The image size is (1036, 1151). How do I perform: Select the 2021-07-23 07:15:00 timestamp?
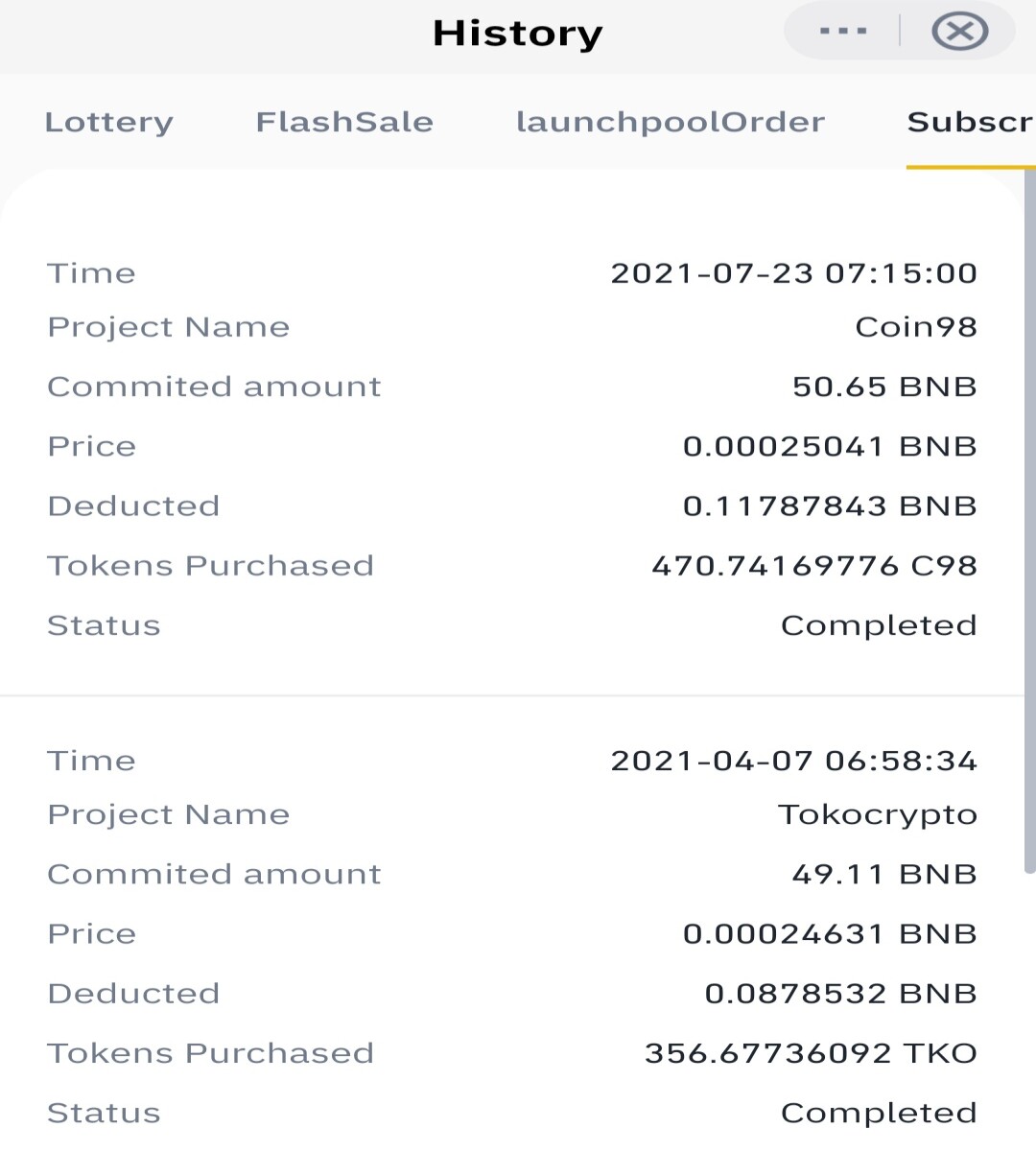coord(794,273)
